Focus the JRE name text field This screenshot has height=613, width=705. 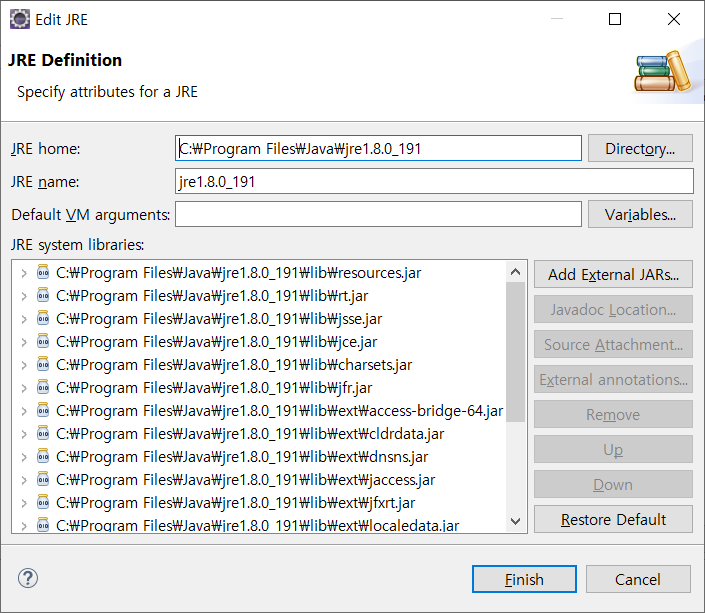click(434, 181)
